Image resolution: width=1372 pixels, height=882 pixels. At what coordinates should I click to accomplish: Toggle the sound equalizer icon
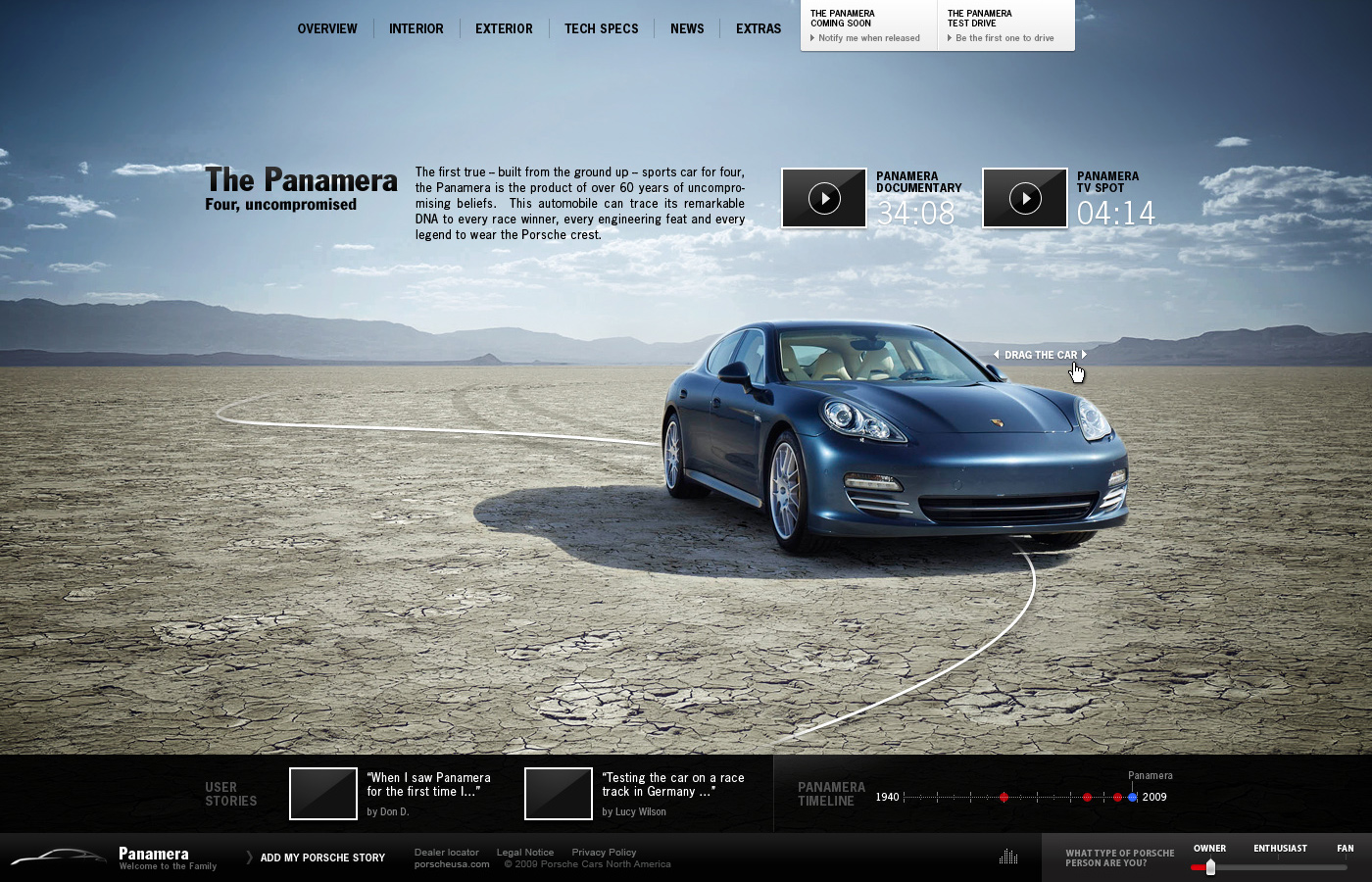[x=1008, y=857]
